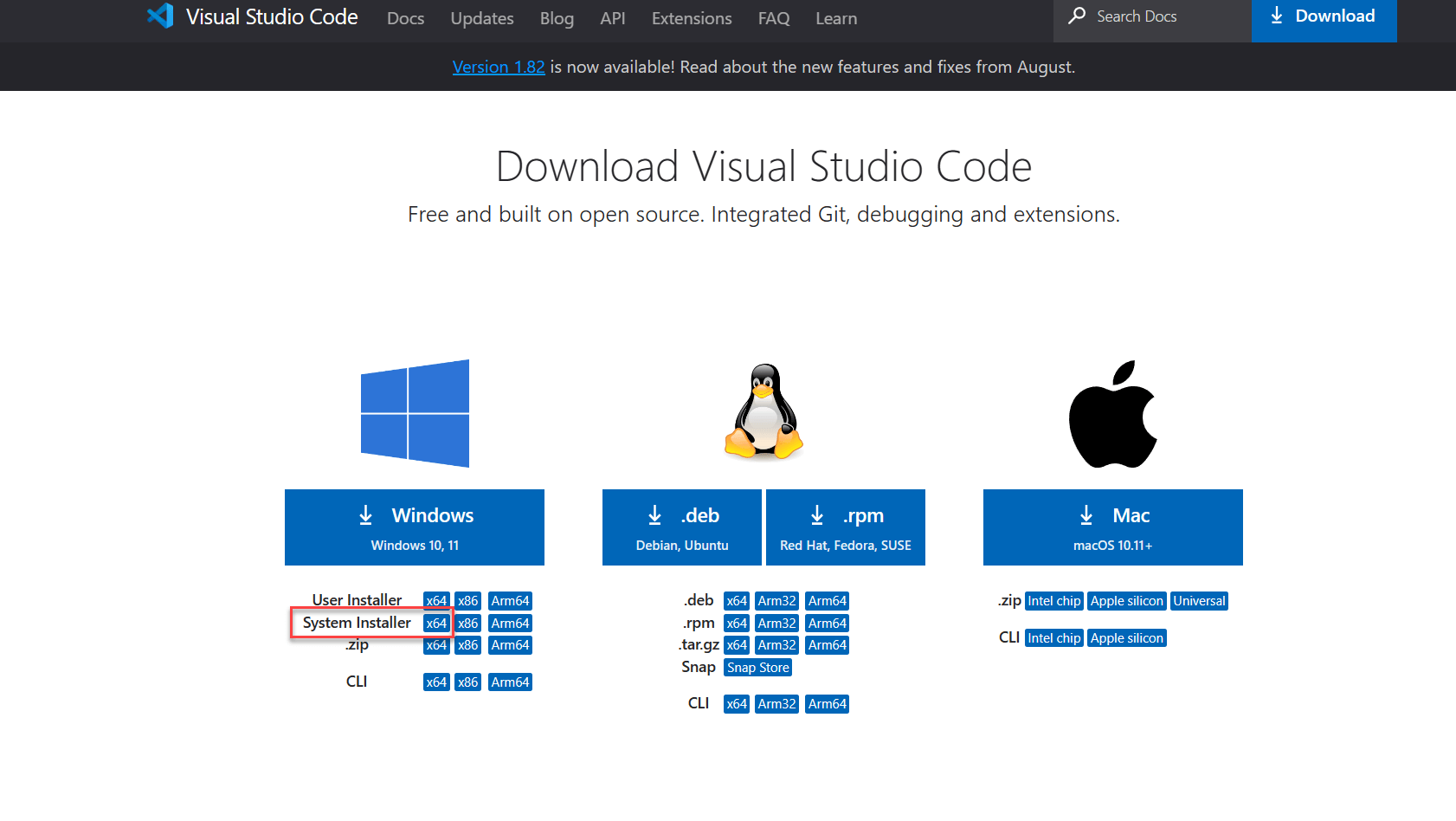Click the Version 1.82 link

(499, 67)
